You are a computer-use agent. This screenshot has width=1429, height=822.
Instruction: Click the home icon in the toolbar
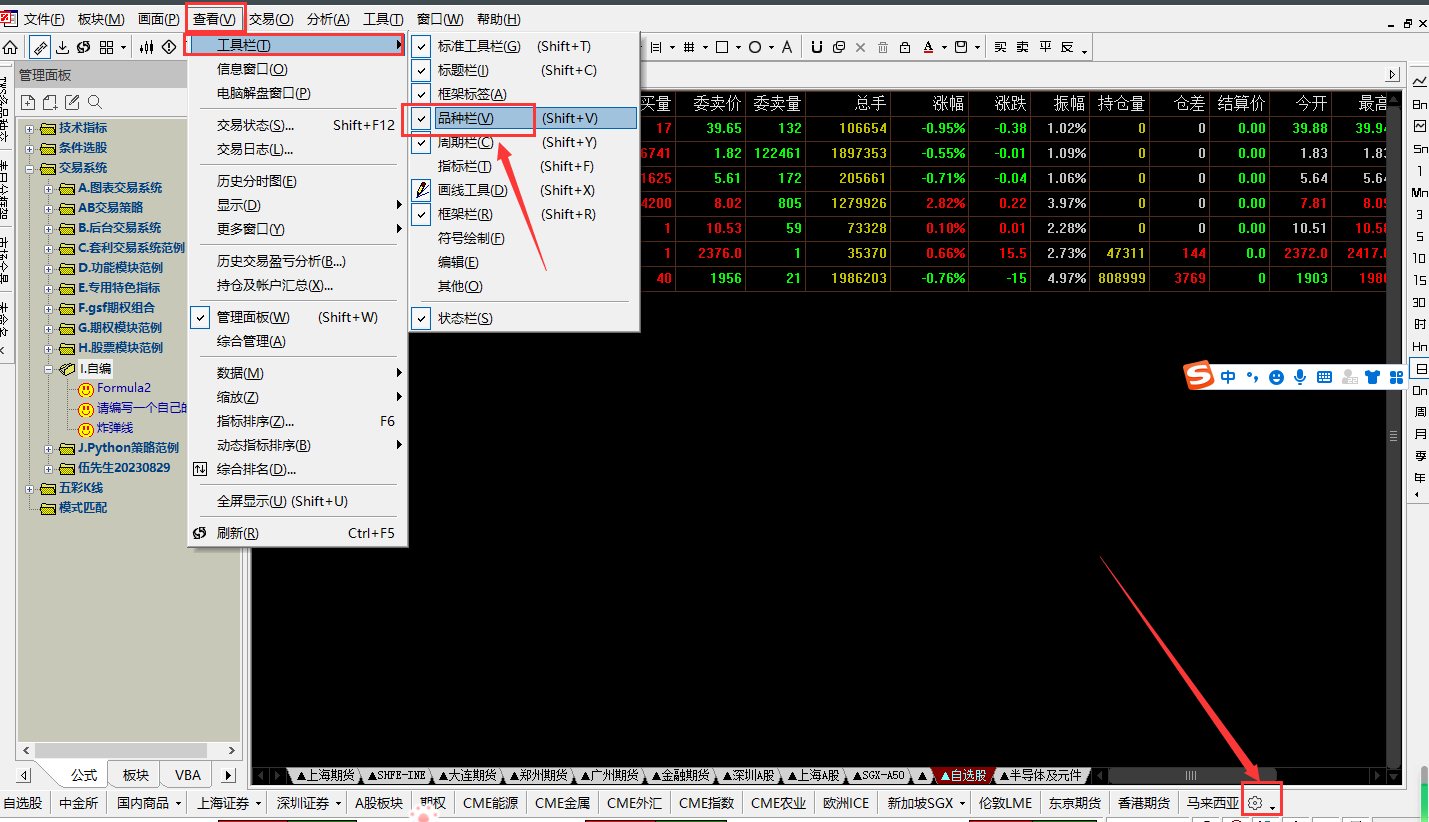pyautogui.click(x=11, y=47)
